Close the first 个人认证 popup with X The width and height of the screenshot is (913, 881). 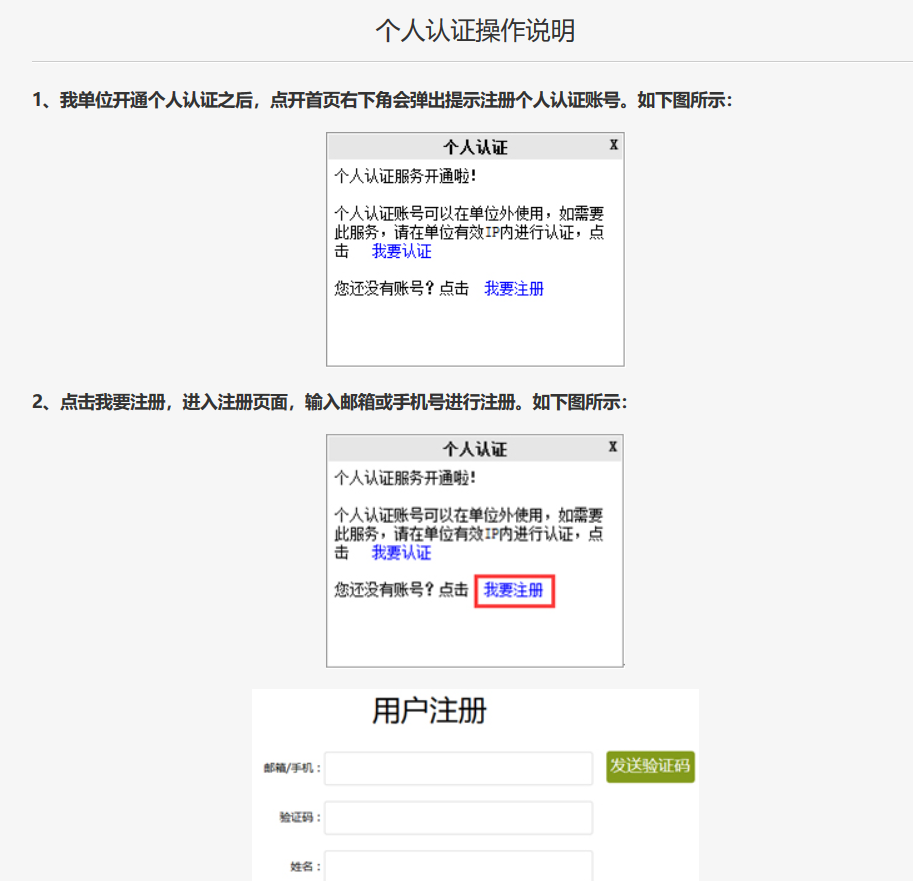pos(614,145)
